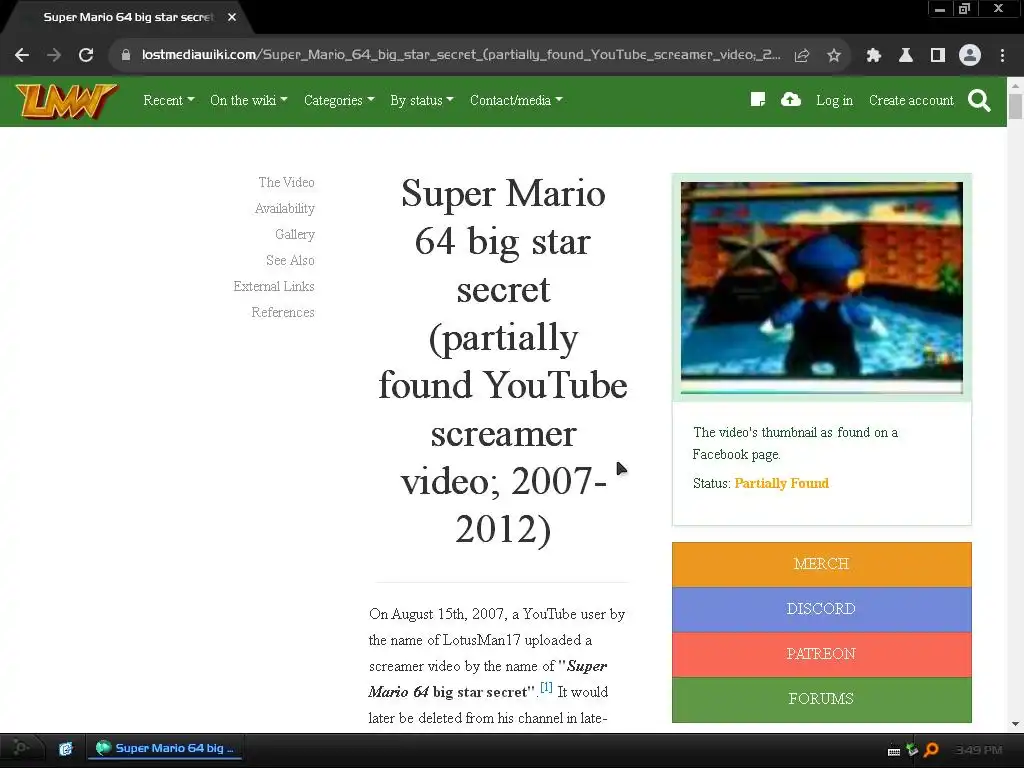Open the side panel icon
The image size is (1024, 768).
938,56
